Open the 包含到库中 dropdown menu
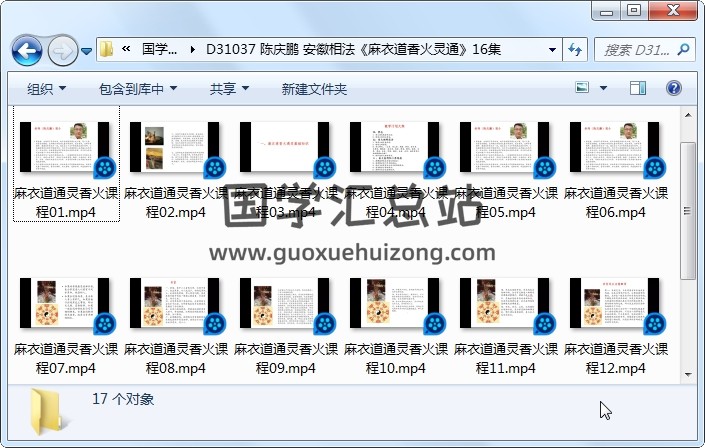This screenshot has width=705, height=448. coord(141,89)
